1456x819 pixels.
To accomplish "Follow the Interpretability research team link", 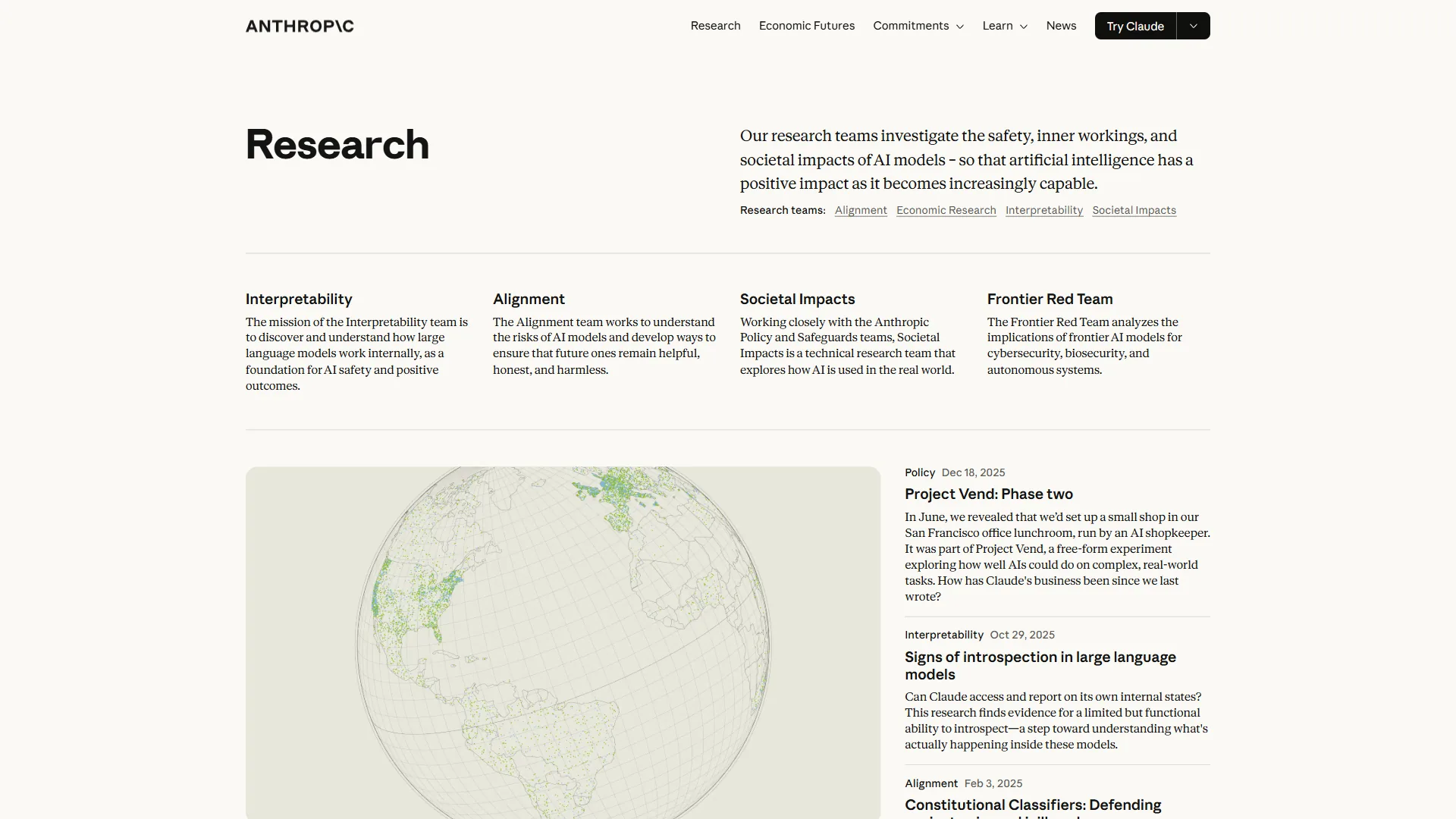I will click(1044, 210).
